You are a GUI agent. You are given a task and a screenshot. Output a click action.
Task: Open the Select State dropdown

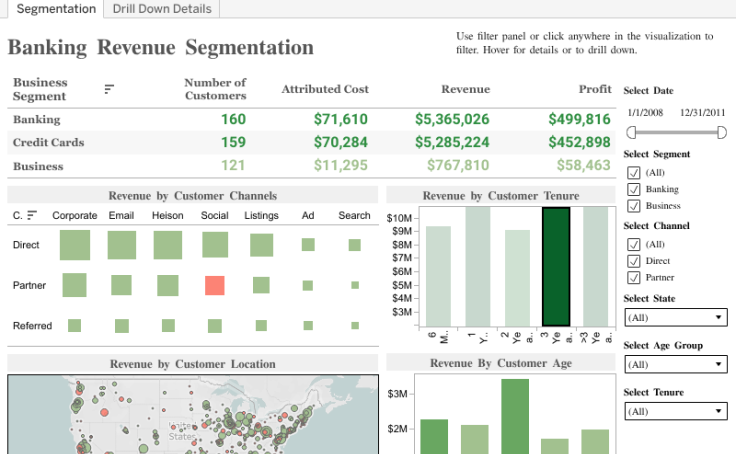(675, 318)
